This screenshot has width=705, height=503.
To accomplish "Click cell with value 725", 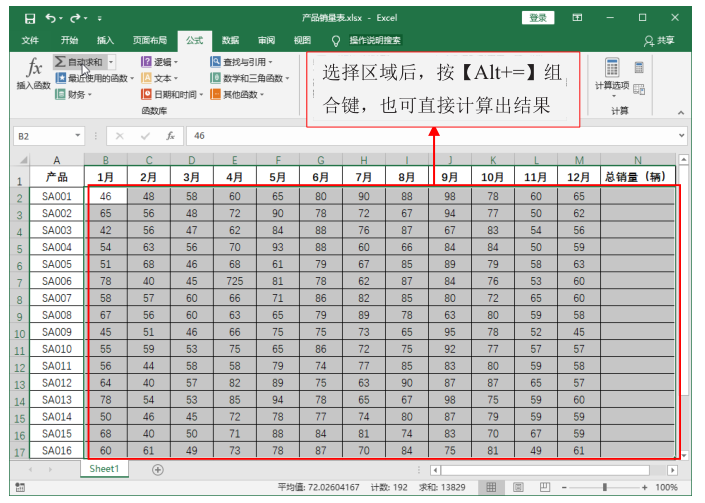I will (x=235, y=281).
